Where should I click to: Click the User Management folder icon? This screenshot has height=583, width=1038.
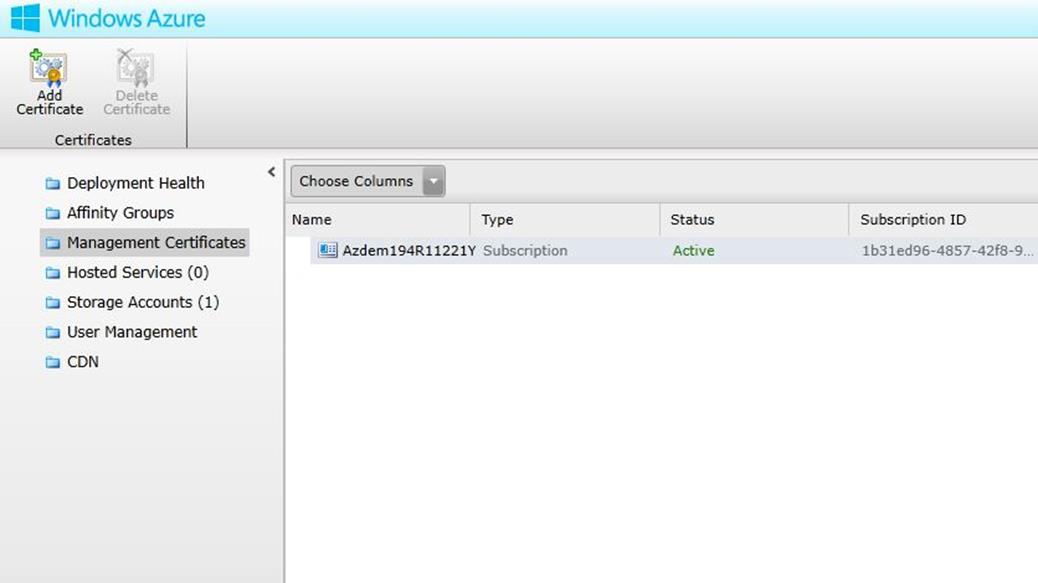[52, 332]
